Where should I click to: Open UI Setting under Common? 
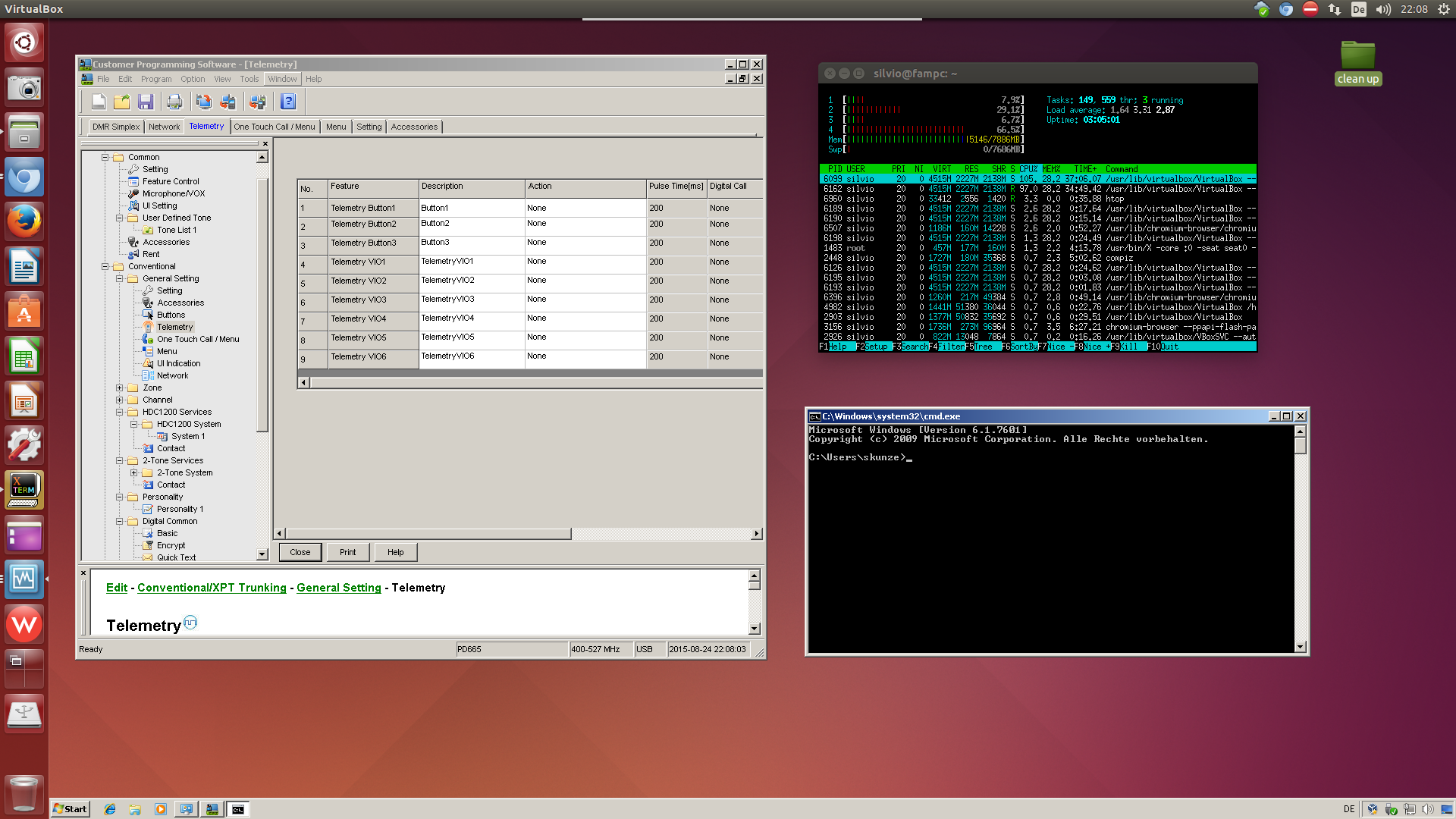click(x=159, y=206)
